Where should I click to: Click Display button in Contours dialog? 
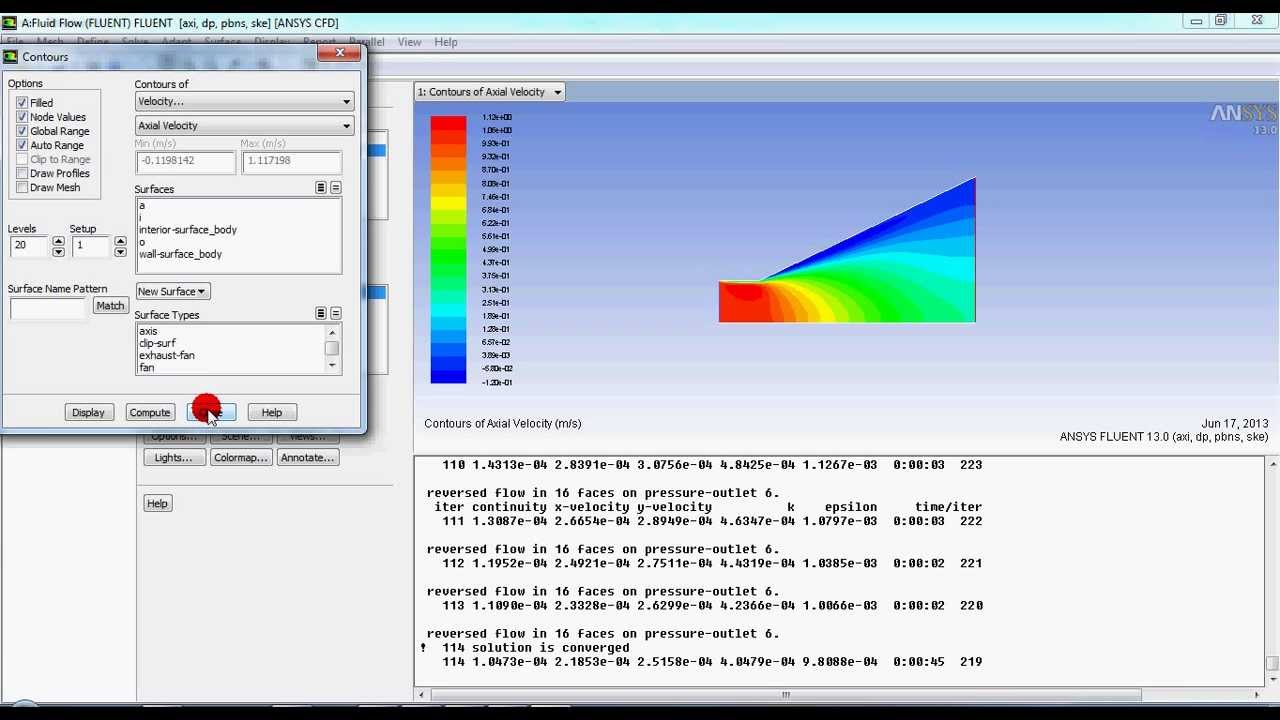pos(88,412)
